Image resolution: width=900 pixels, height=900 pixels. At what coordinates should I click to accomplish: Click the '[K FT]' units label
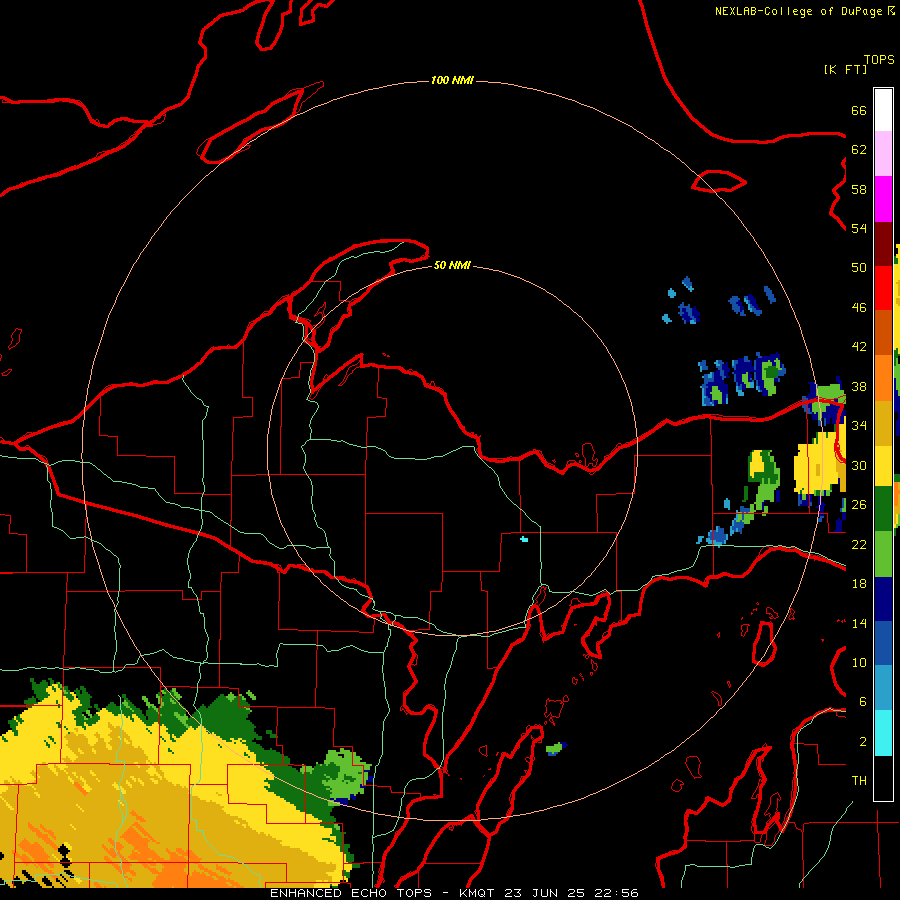point(845,69)
